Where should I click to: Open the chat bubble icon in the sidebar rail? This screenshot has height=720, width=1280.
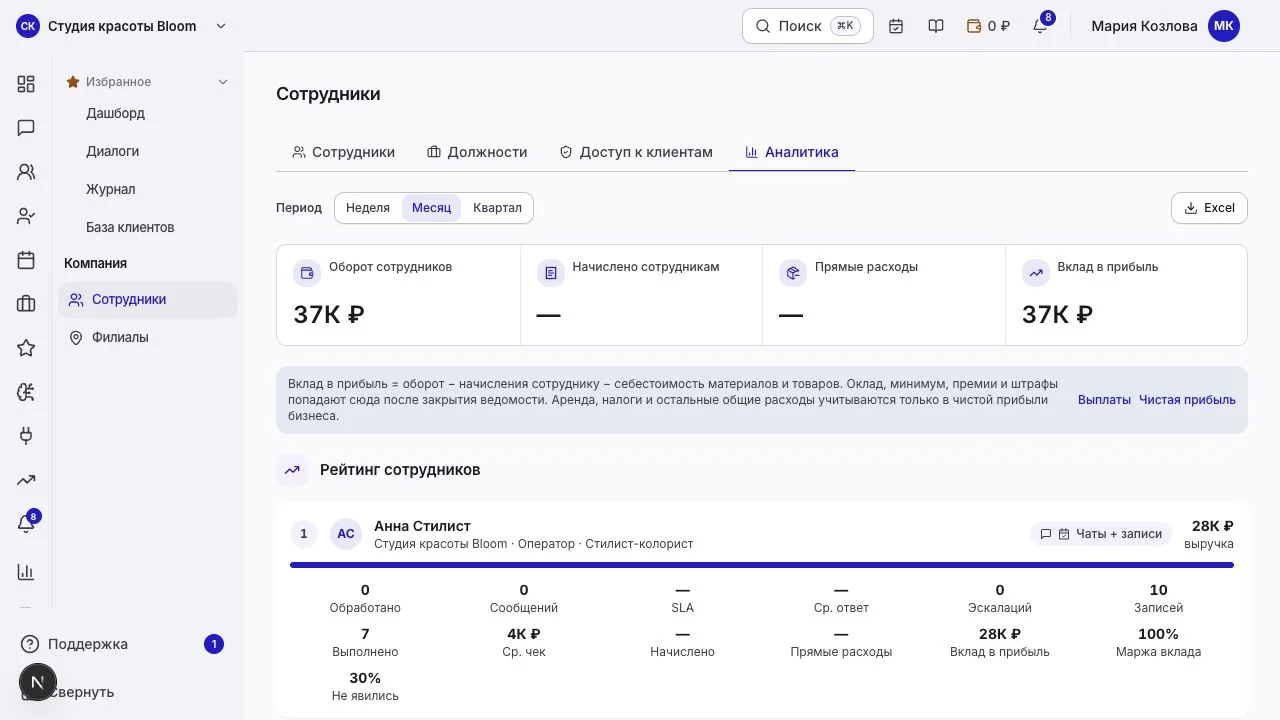[x=26, y=128]
